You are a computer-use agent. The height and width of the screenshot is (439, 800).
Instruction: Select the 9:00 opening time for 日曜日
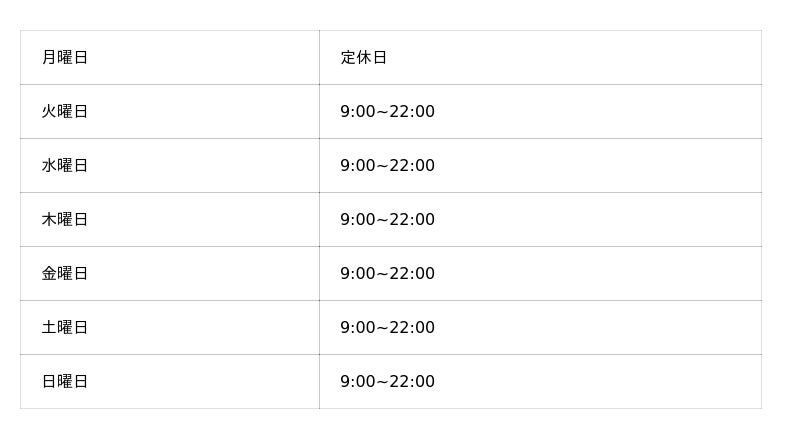(x=357, y=382)
